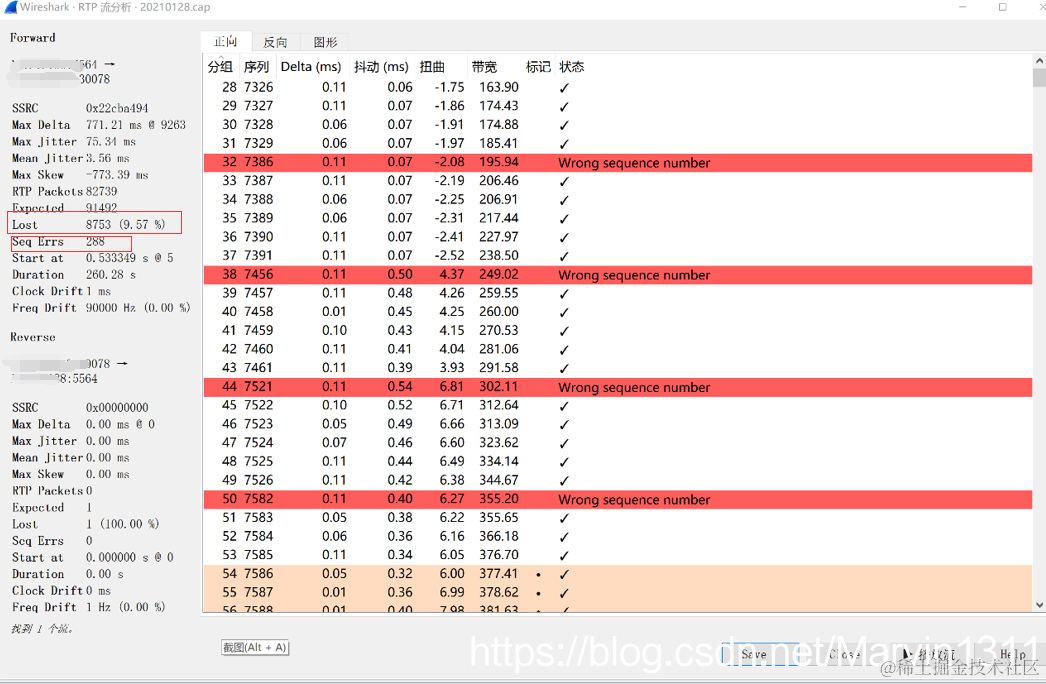
Task: Click the scrollbar down arrow of packet list
Action: pyautogui.click(x=1039, y=605)
